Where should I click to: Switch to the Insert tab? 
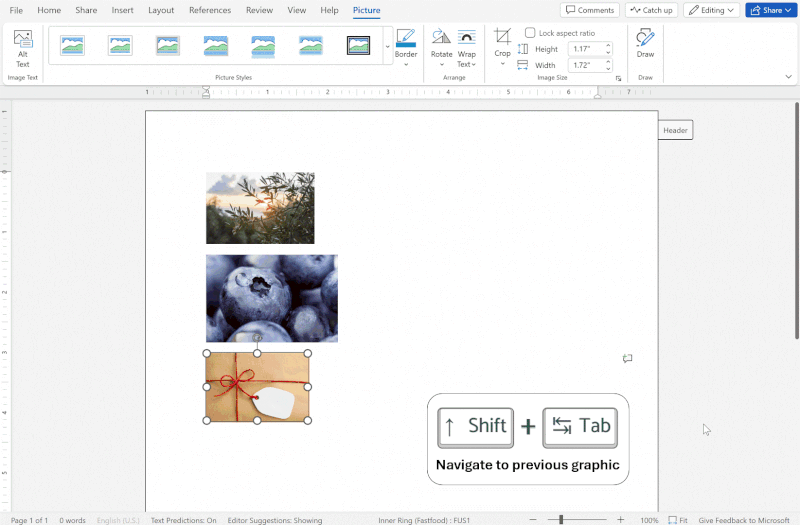click(x=122, y=10)
